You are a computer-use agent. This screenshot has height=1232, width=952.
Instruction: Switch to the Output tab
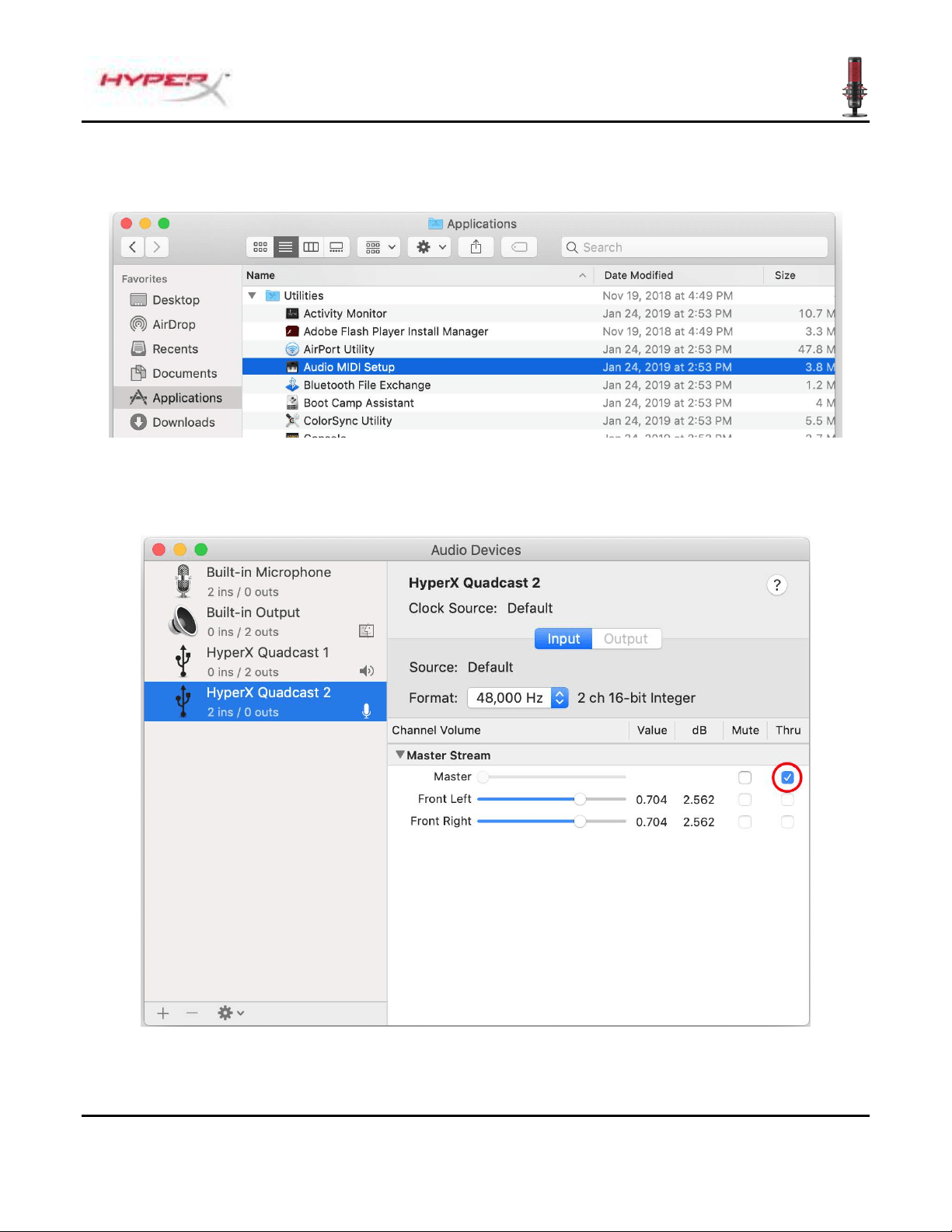626,639
